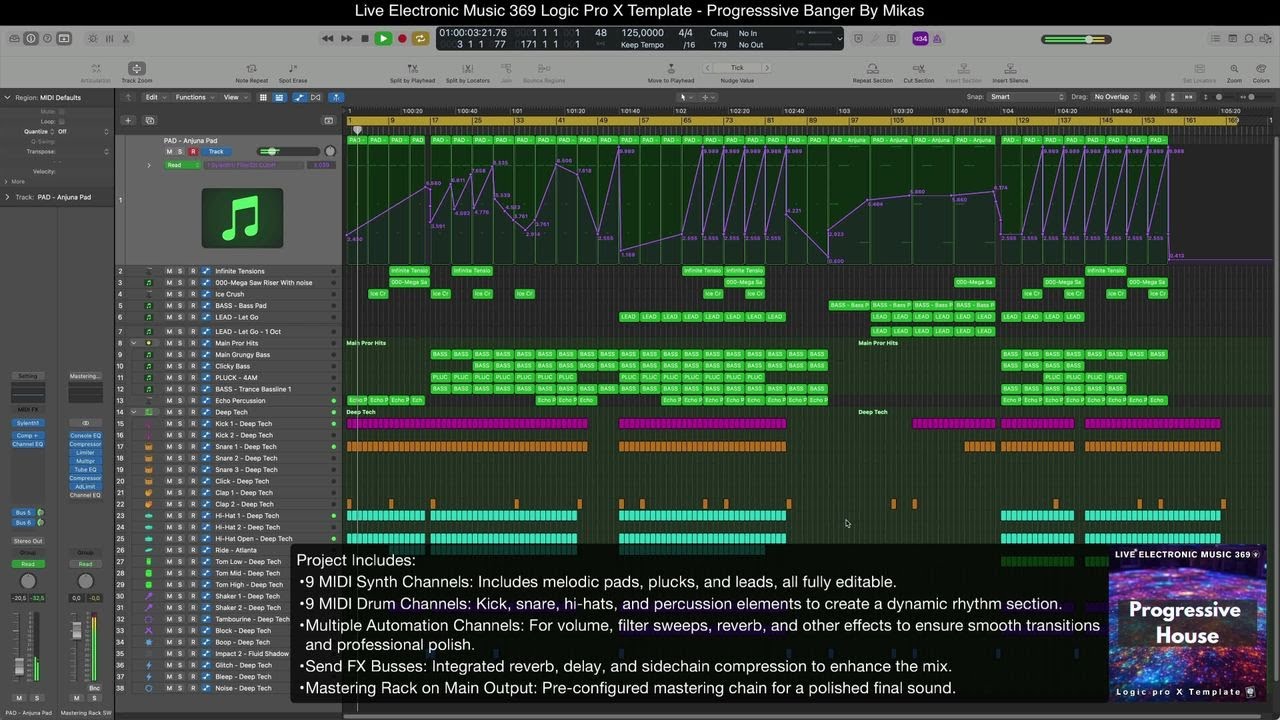Click the Setting button on channel strip
Image resolution: width=1280 pixels, height=720 pixels.
[28, 376]
